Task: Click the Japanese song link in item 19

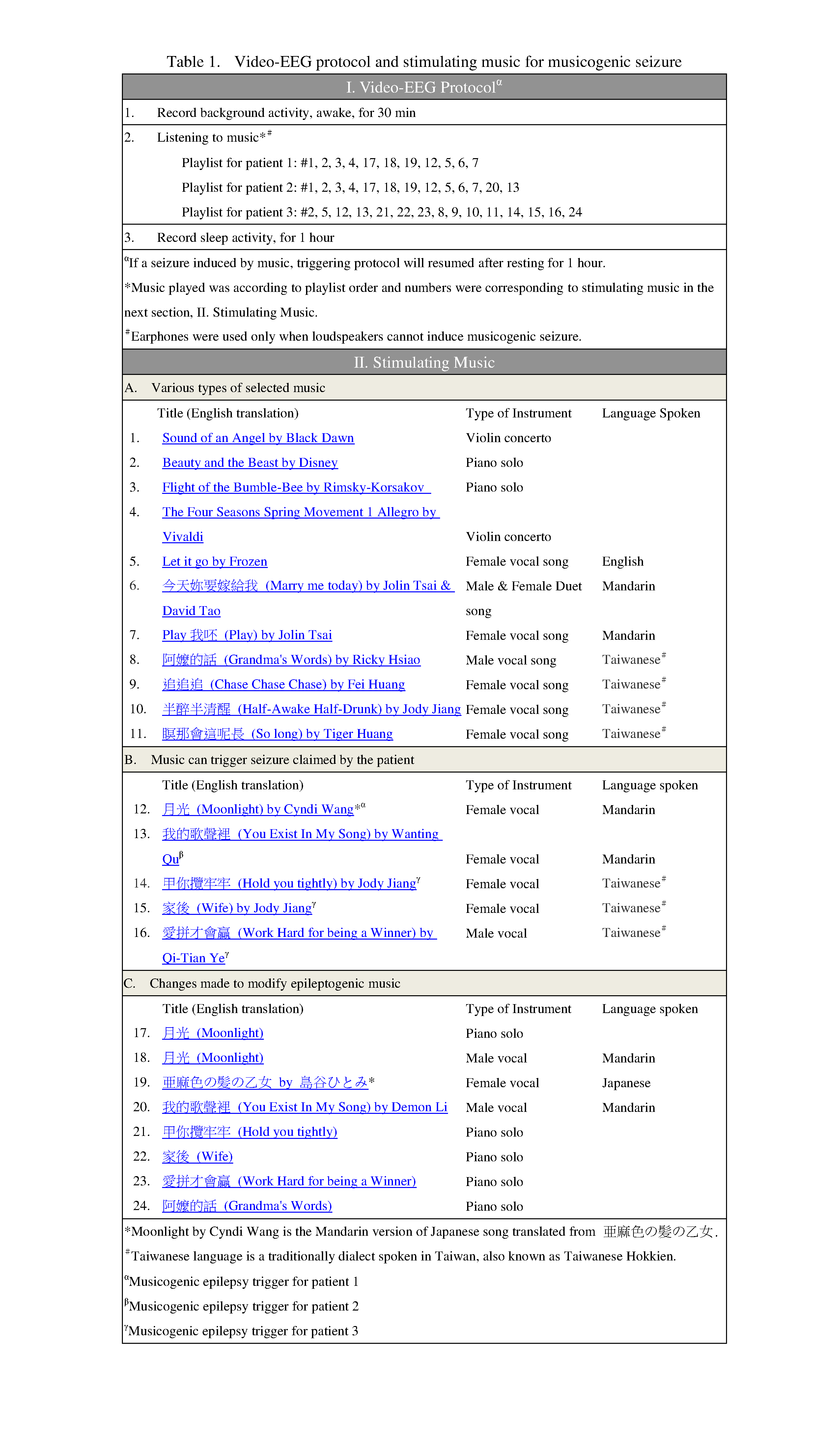Action: tap(265, 1082)
